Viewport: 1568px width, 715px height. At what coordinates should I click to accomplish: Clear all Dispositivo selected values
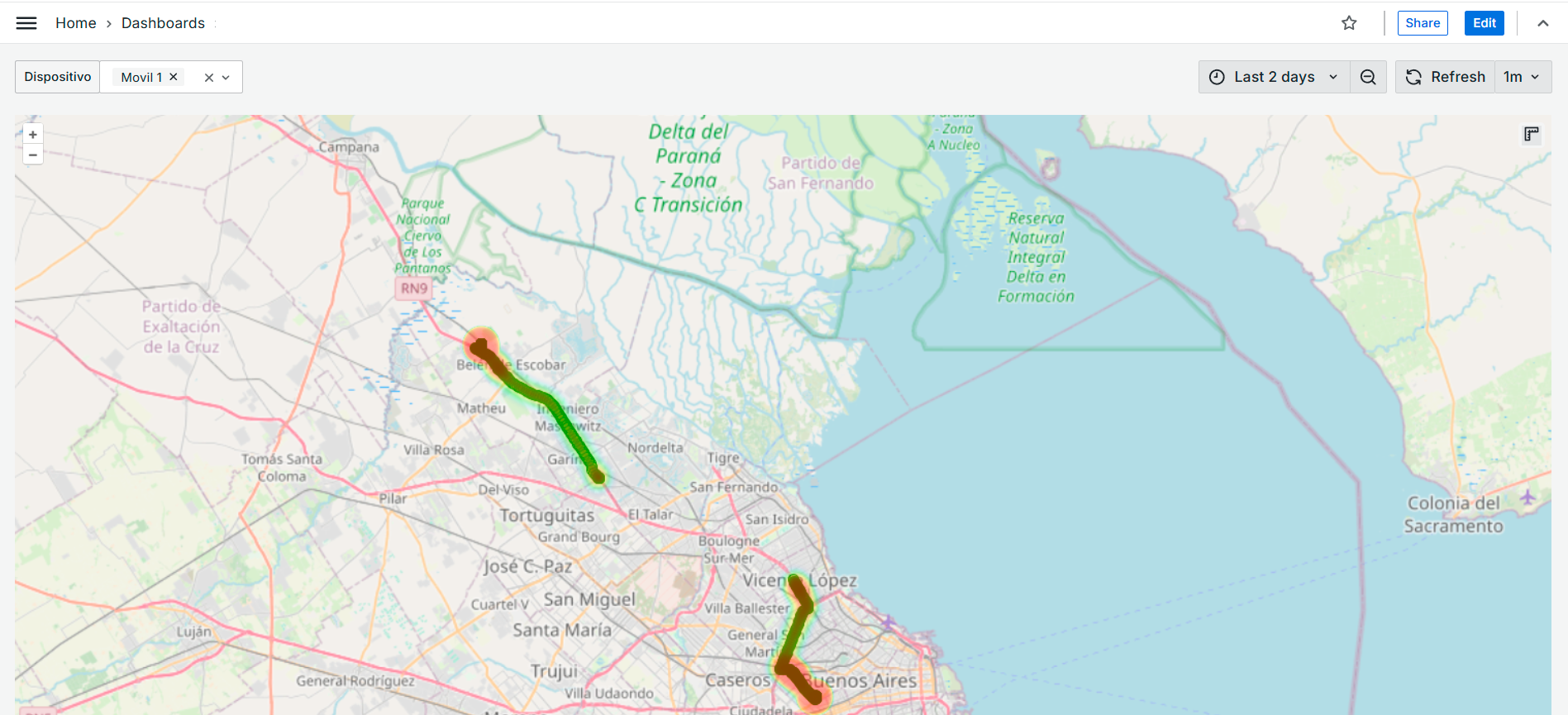click(x=209, y=78)
